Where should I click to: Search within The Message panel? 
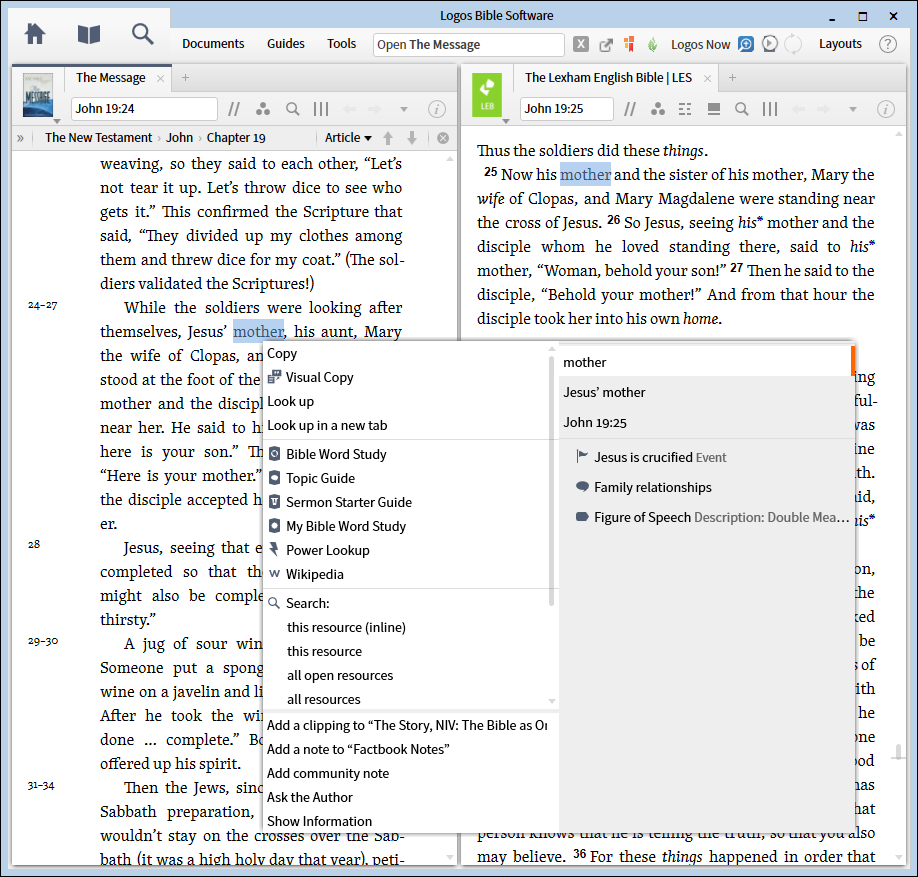point(291,109)
